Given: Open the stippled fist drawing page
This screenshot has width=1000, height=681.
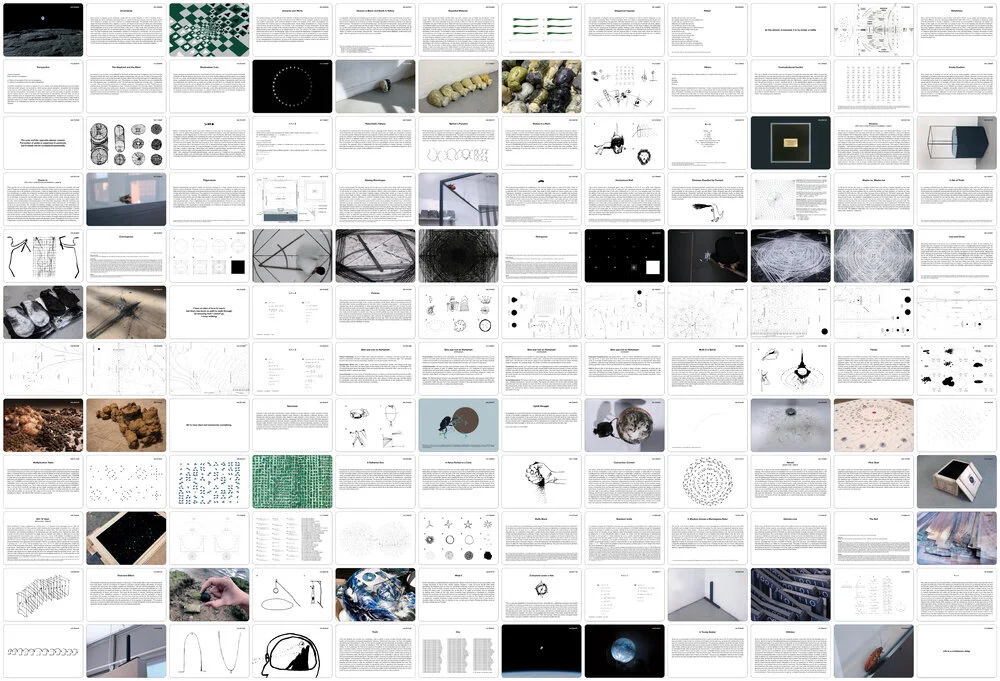Looking at the screenshot, I should point(541,482).
